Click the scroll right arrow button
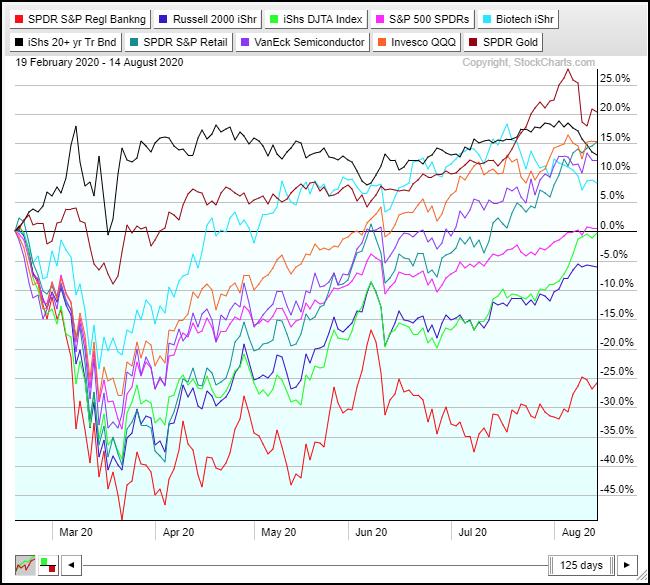The height and width of the screenshot is (585, 650). coord(627,565)
